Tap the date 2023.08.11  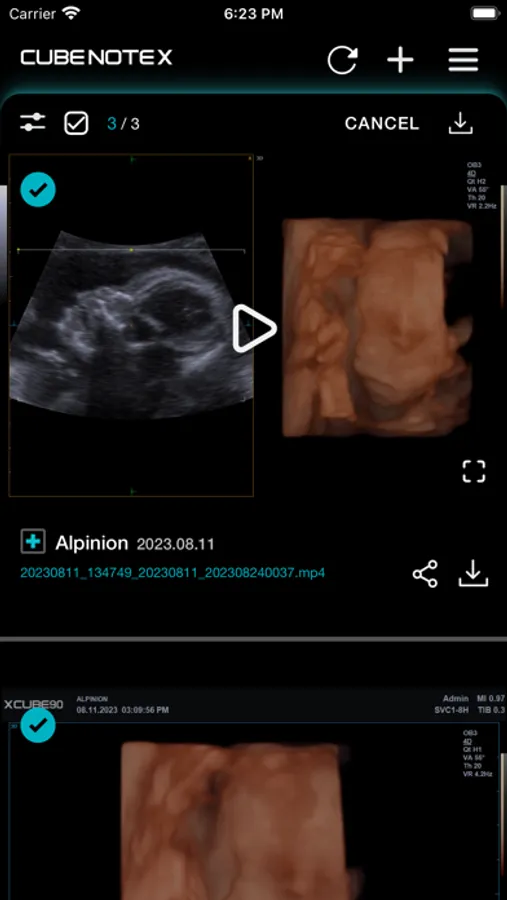point(175,544)
